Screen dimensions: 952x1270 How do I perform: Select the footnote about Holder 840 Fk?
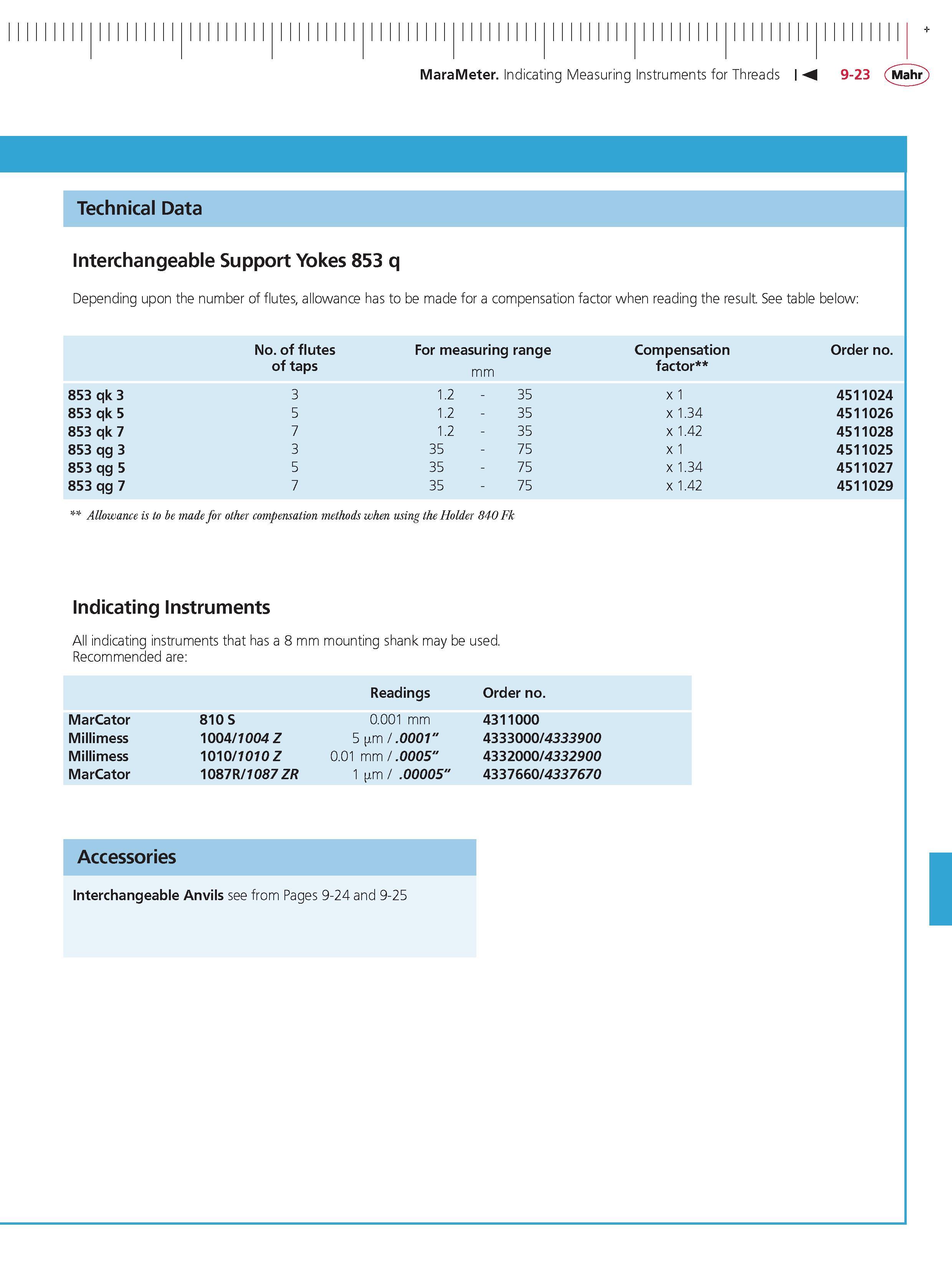click(x=292, y=516)
